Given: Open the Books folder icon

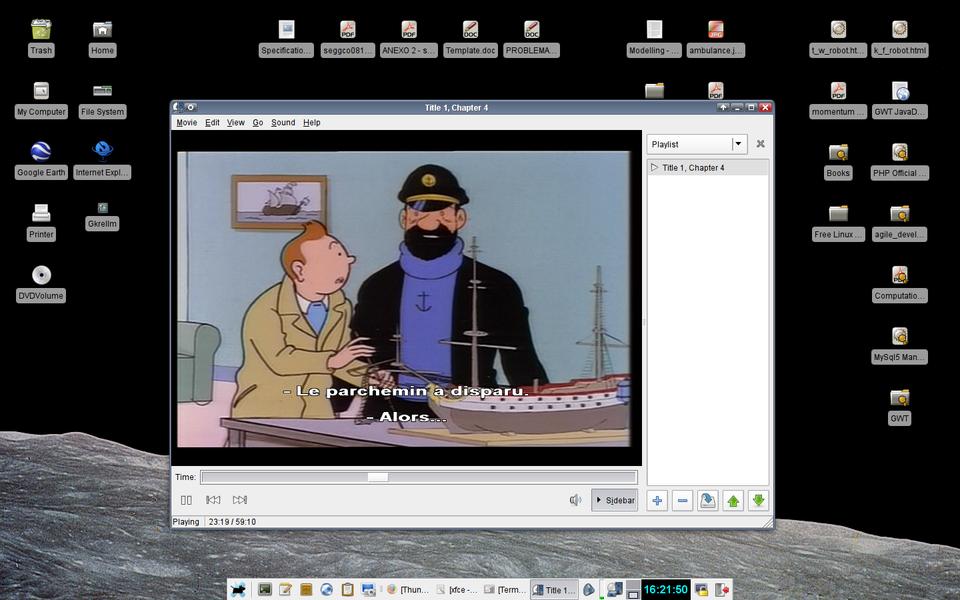Looking at the screenshot, I should tap(838, 161).
